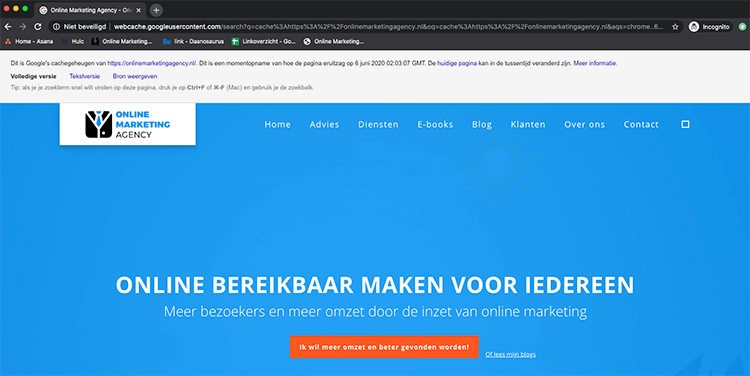Open the cached onlinemarketingagency.nl link
The width and height of the screenshot is (750, 376).
[152, 63]
